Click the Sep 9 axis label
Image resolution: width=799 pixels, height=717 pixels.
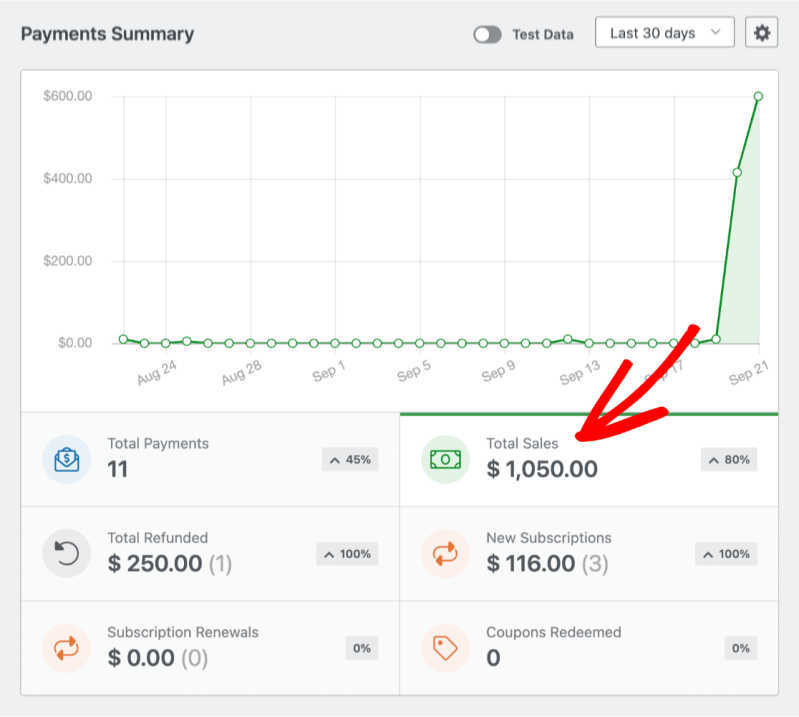coord(498,371)
